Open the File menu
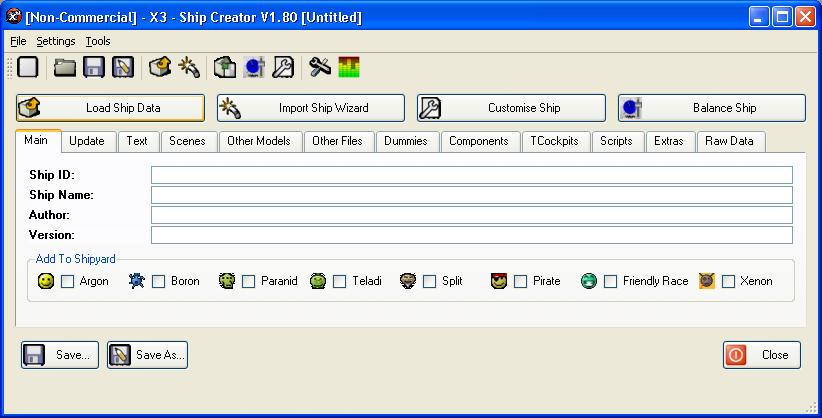This screenshot has width=822, height=418. point(18,41)
